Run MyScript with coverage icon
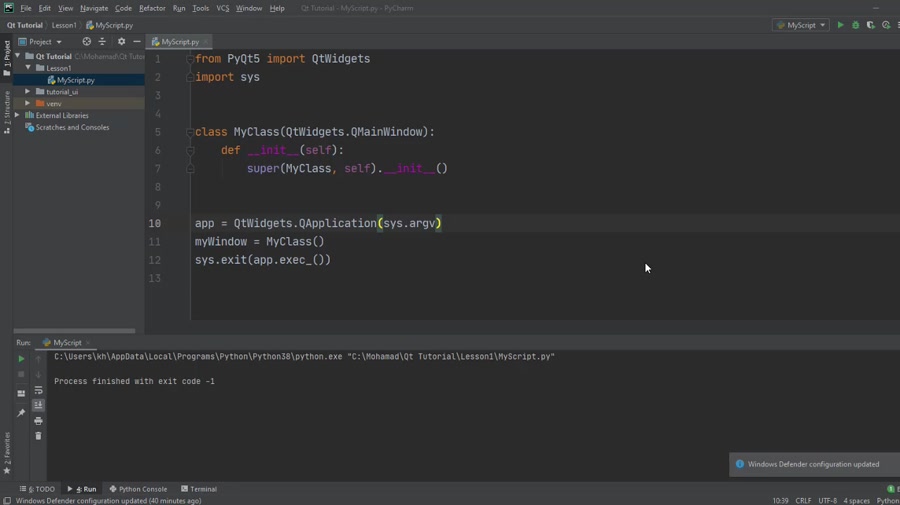The width and height of the screenshot is (900, 505). 870,25
